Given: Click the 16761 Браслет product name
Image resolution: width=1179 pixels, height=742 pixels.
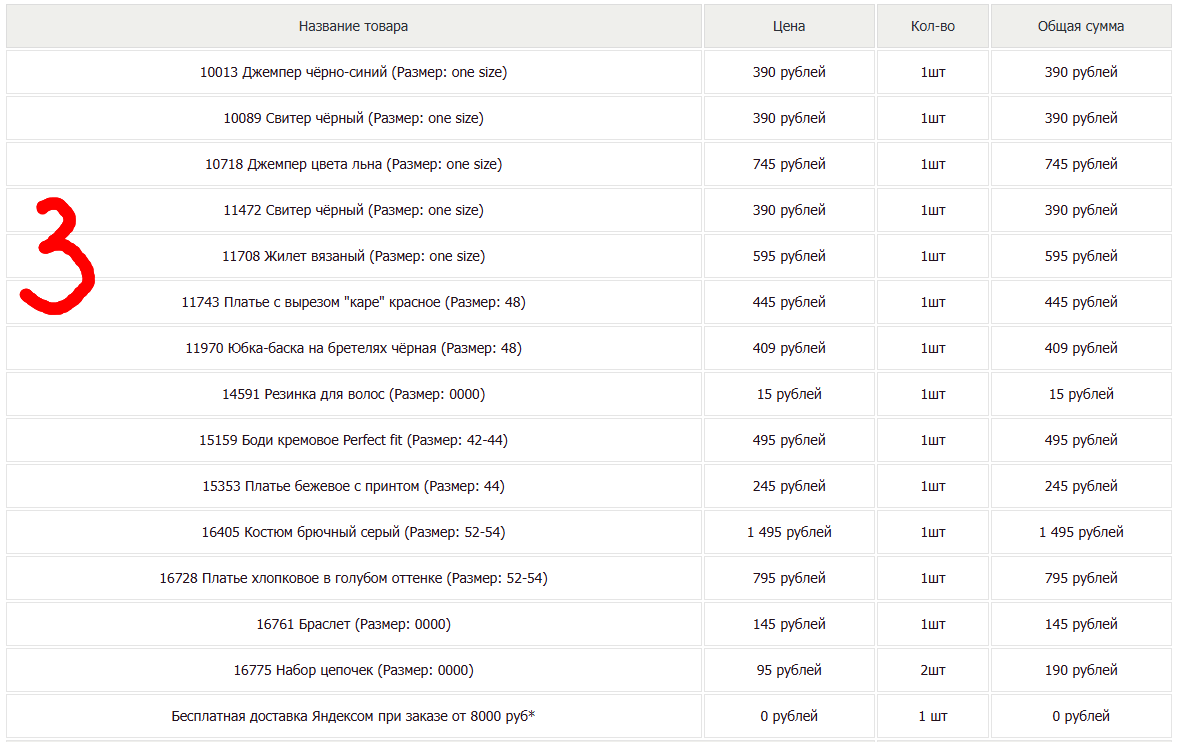Looking at the screenshot, I should click(x=353, y=624).
